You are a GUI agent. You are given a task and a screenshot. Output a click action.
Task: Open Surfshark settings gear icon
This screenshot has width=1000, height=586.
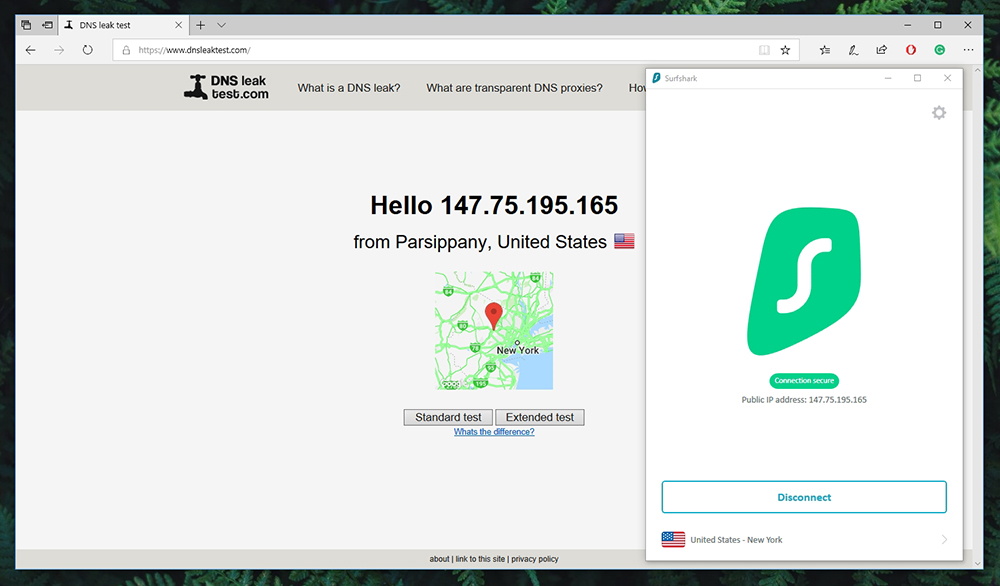(x=938, y=113)
